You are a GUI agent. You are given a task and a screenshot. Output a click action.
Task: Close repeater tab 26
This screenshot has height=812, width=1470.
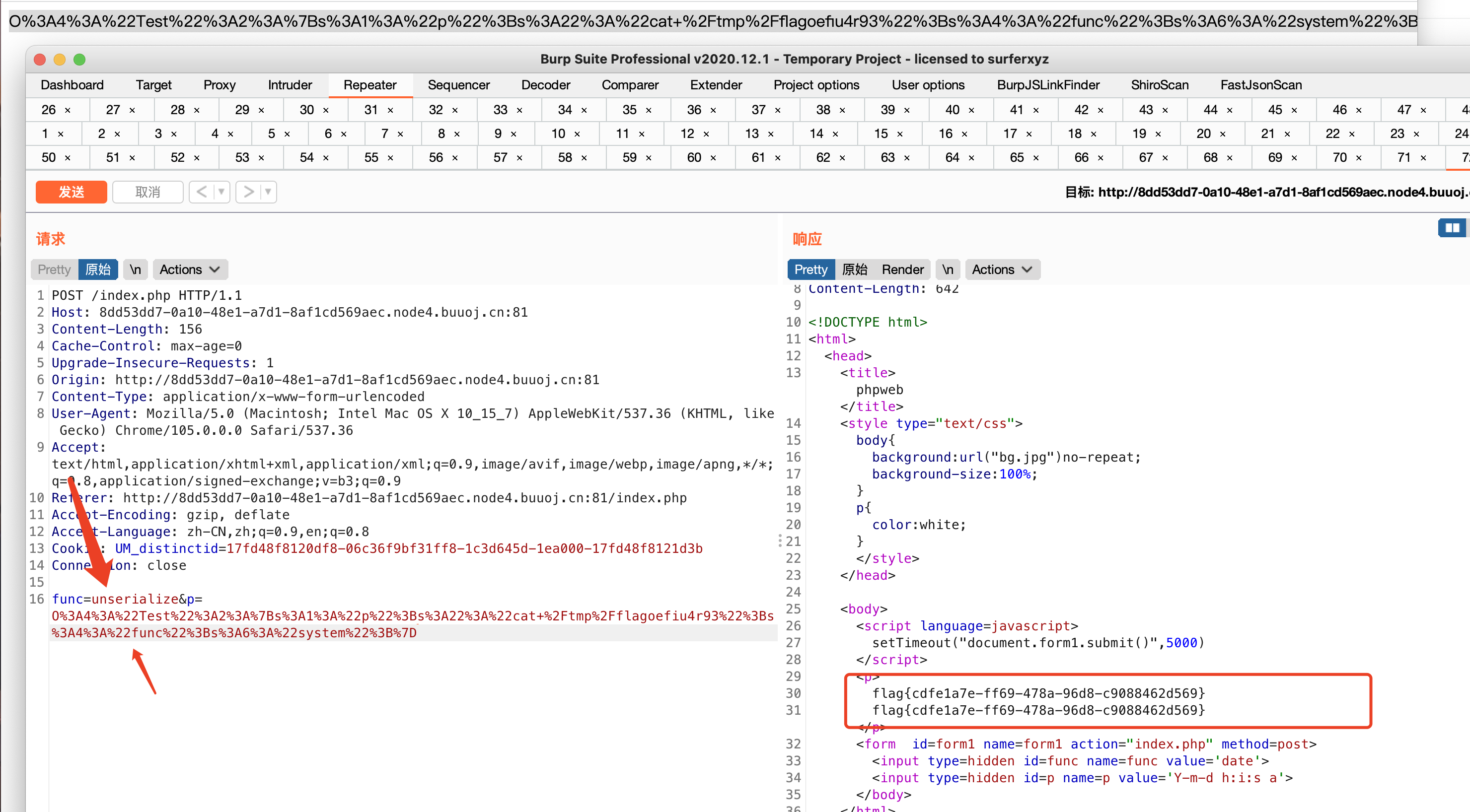pyautogui.click(x=68, y=110)
